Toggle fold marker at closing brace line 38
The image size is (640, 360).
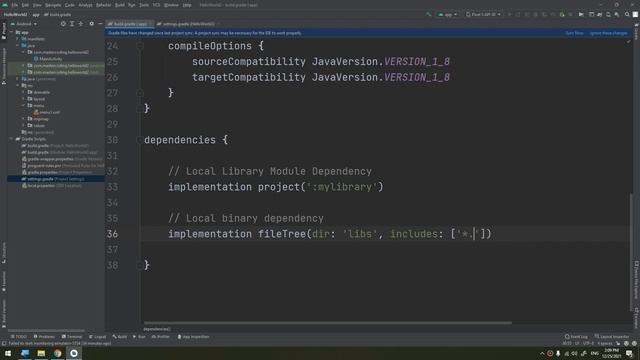(140, 265)
